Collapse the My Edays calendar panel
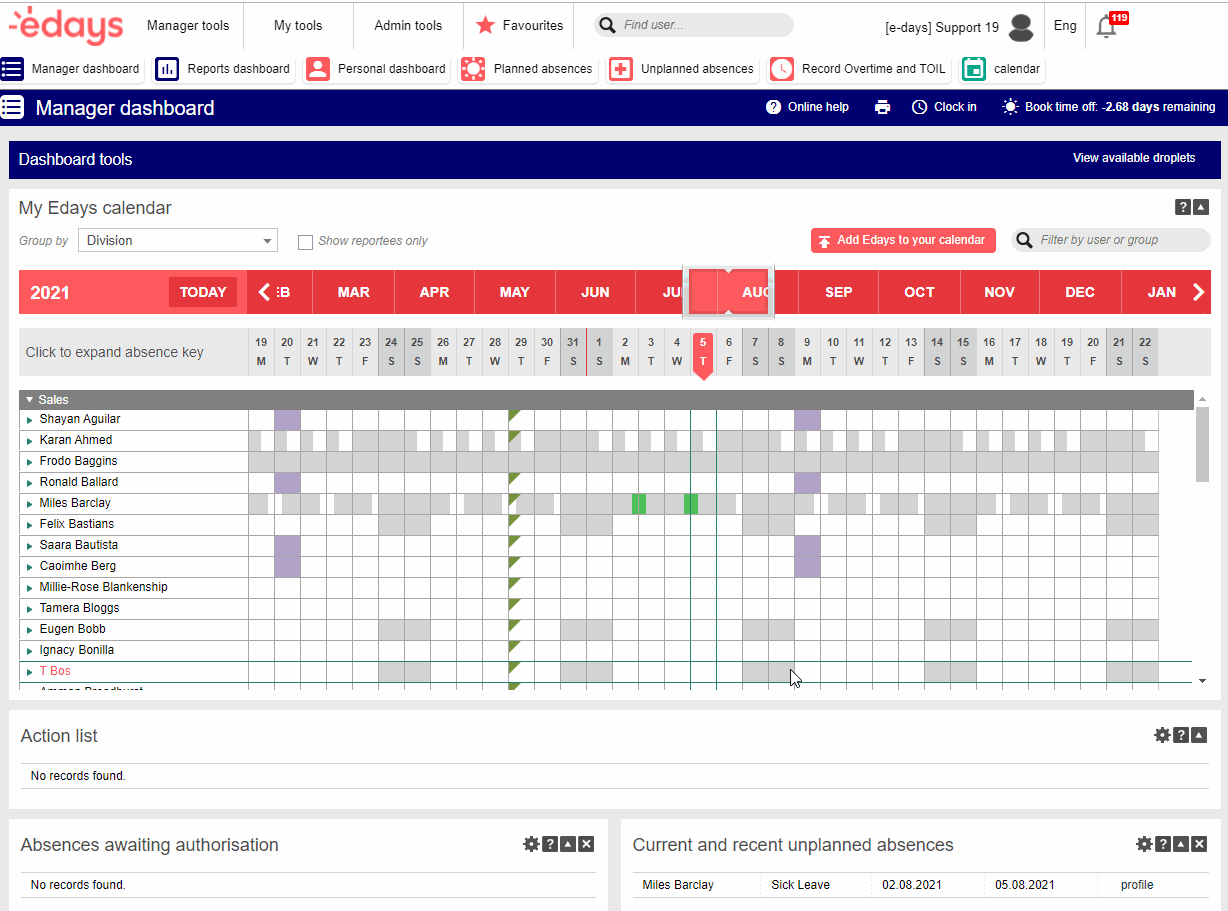Viewport: 1228px width, 911px height. 1201,207
